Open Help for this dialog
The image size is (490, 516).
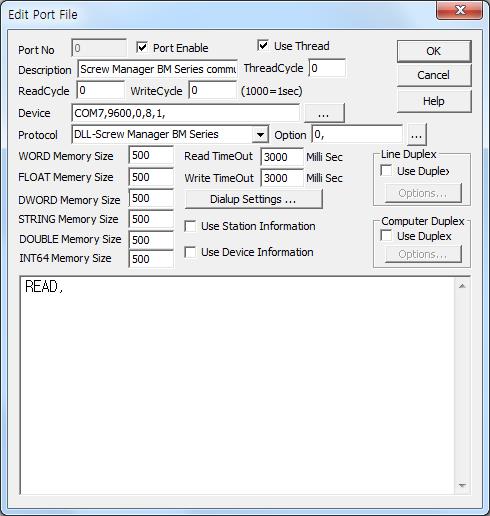pos(434,101)
